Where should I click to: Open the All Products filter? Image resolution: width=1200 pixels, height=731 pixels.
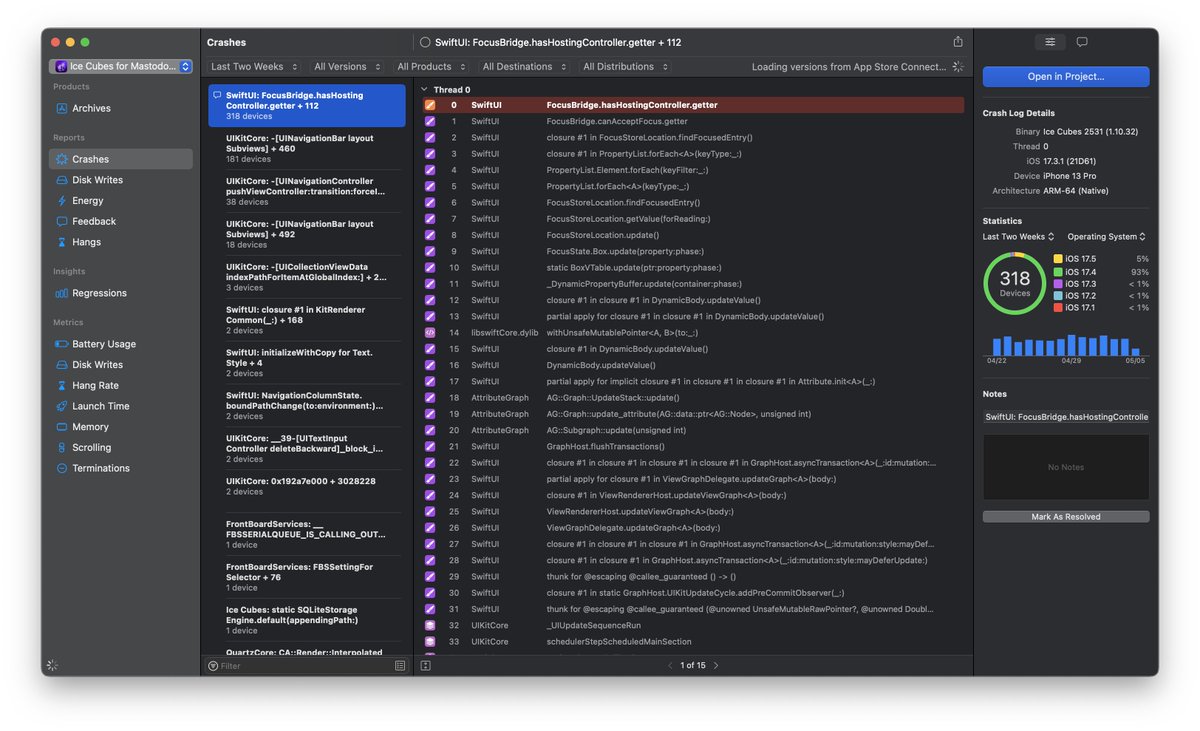tap(431, 67)
